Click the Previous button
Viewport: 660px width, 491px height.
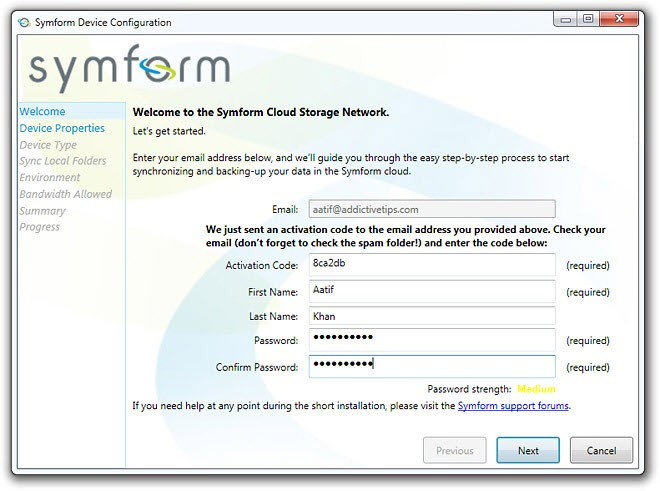click(x=455, y=451)
